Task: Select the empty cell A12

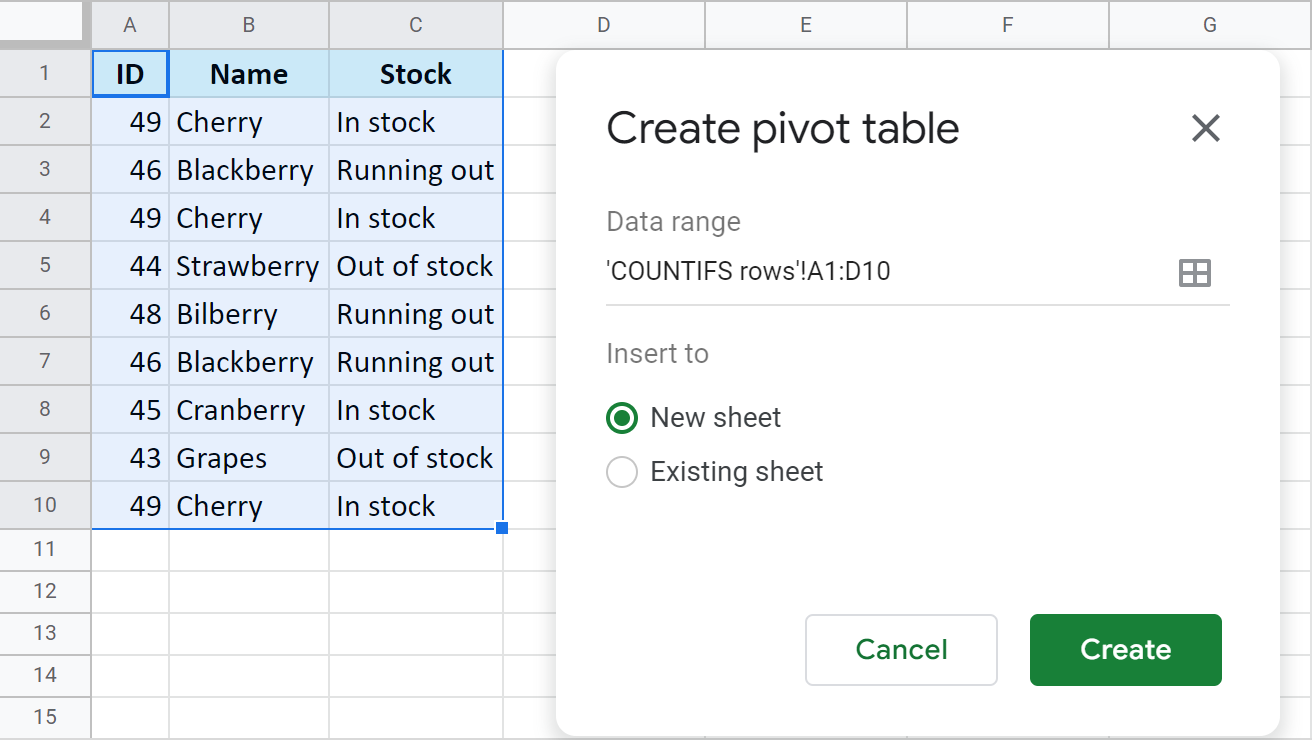Action: (129, 592)
